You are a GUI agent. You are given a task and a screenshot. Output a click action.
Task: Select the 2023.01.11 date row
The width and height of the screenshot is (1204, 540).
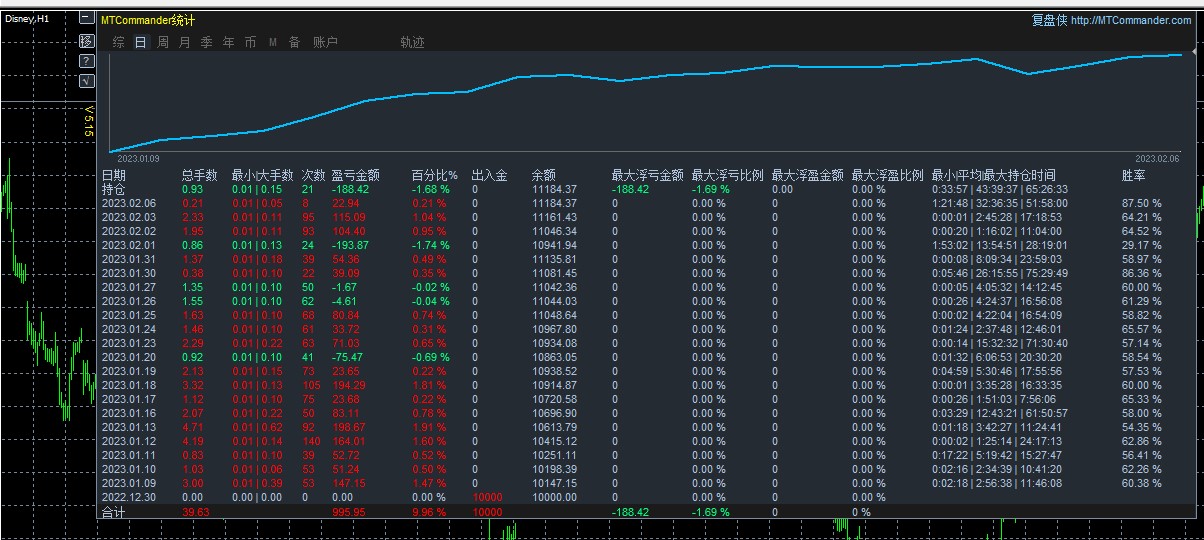click(129, 455)
